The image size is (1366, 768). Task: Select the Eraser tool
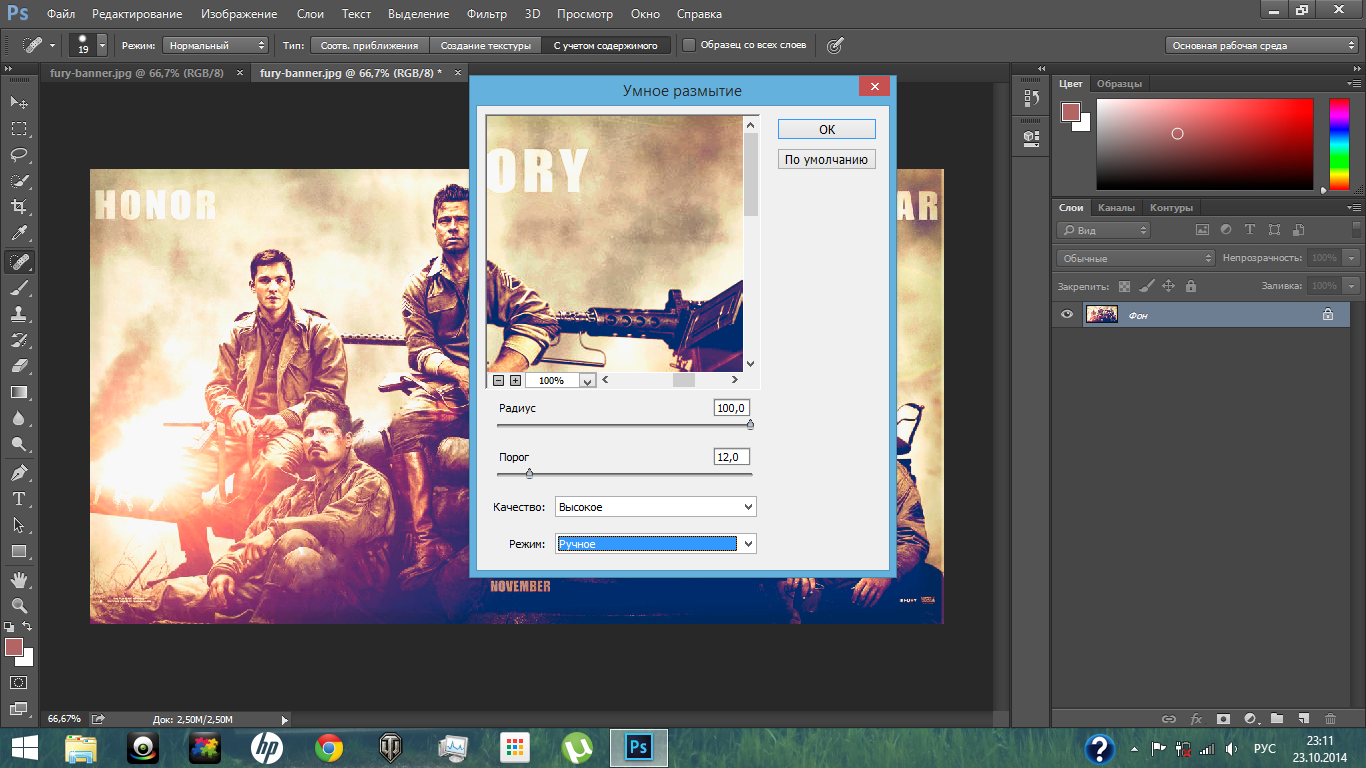(19, 366)
